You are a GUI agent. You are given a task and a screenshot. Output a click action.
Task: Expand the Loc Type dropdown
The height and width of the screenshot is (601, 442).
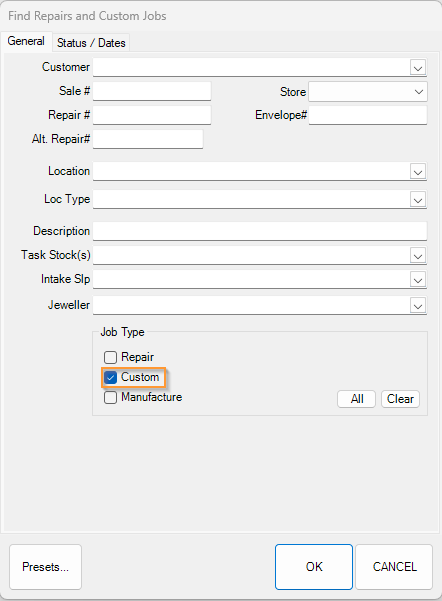pos(418,200)
